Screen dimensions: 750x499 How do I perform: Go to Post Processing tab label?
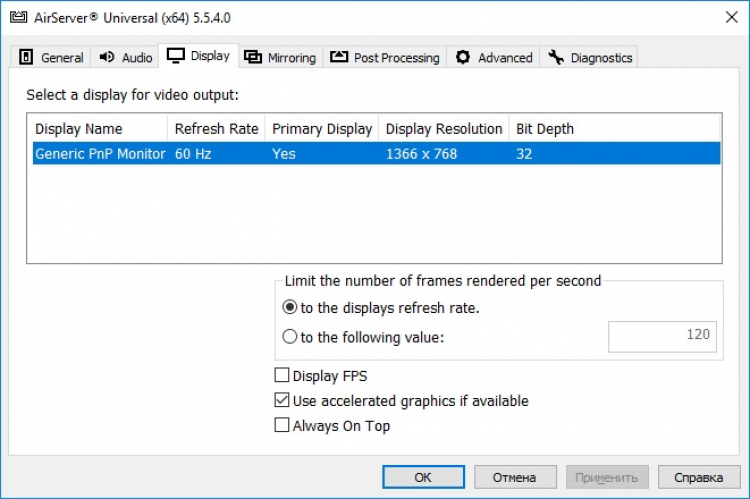coord(397,58)
